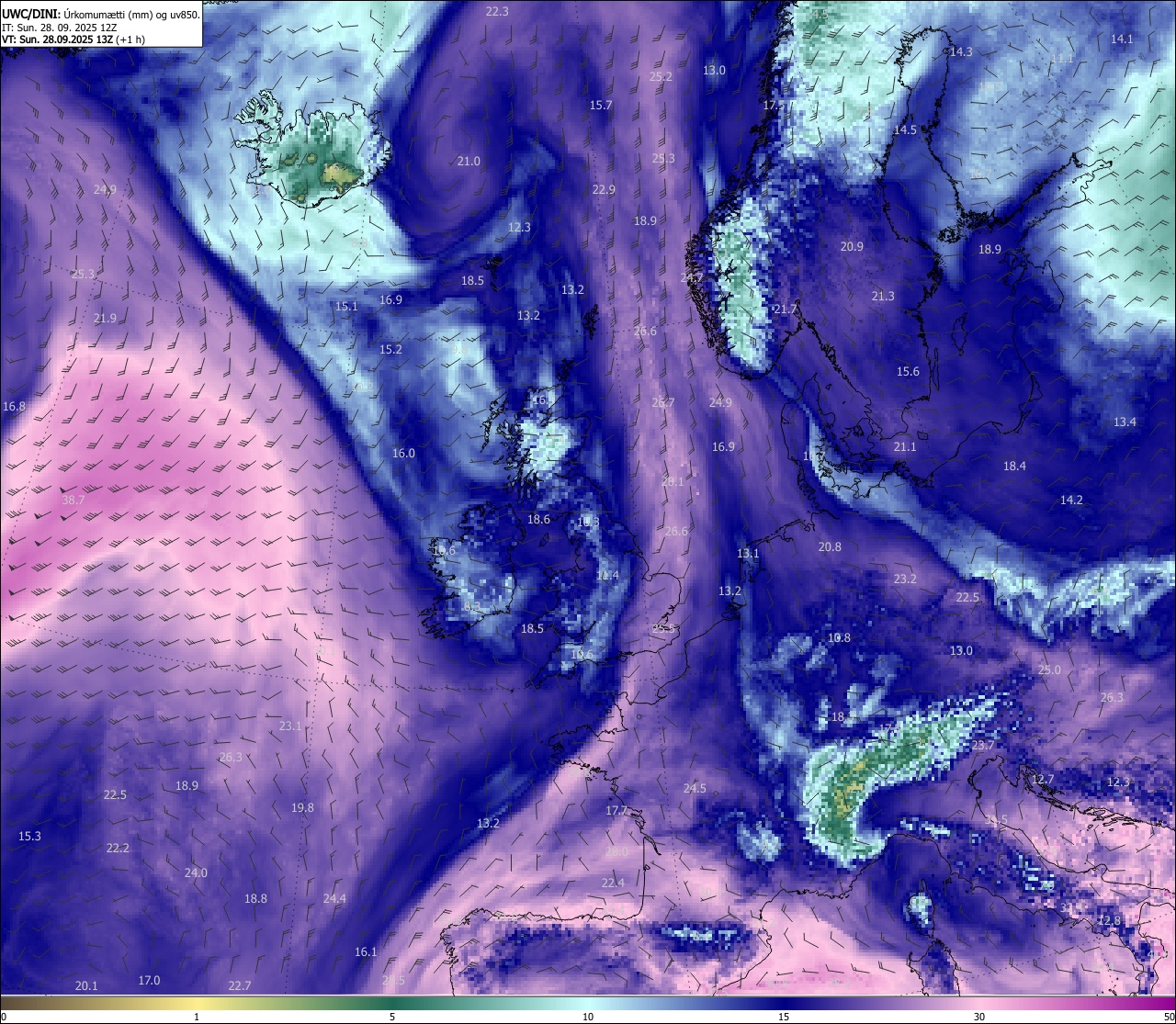Select the 22.3 value at the top edge
Viewport: 1176px width, 1024px height.
pyautogui.click(x=497, y=12)
